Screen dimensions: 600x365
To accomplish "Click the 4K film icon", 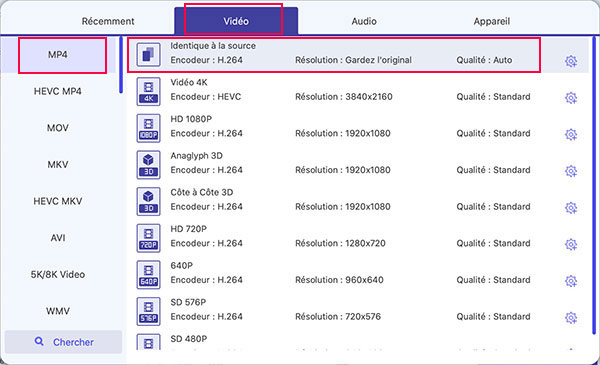I will click(148, 91).
